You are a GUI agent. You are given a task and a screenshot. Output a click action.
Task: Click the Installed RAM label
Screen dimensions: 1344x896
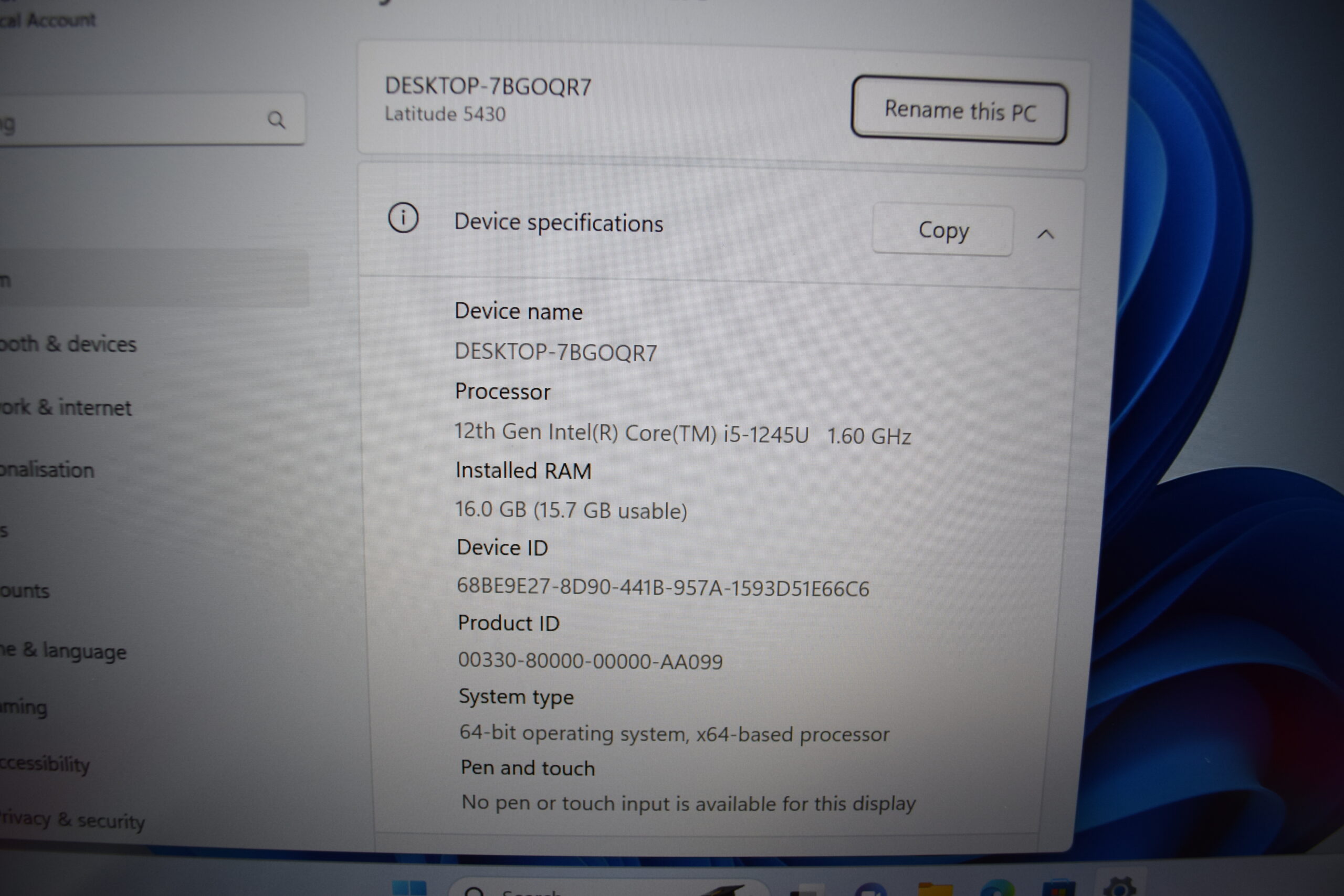[x=523, y=470]
